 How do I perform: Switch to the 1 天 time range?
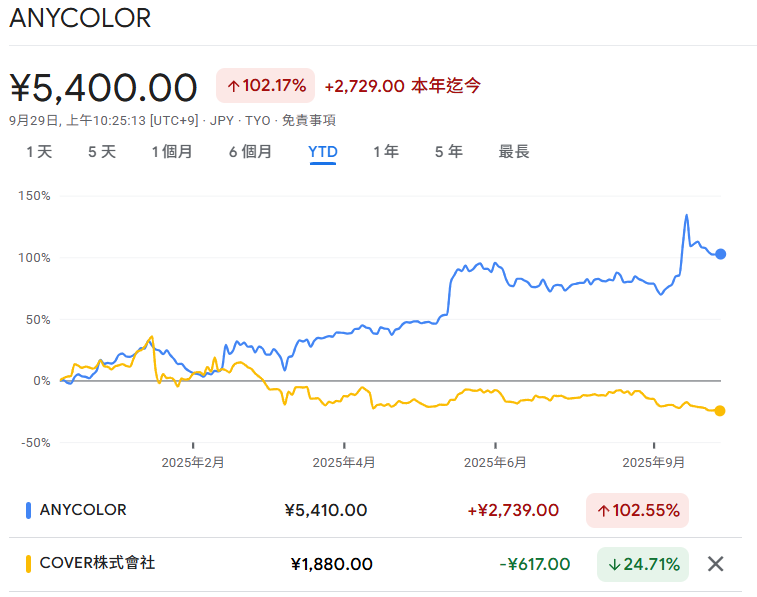[39, 152]
